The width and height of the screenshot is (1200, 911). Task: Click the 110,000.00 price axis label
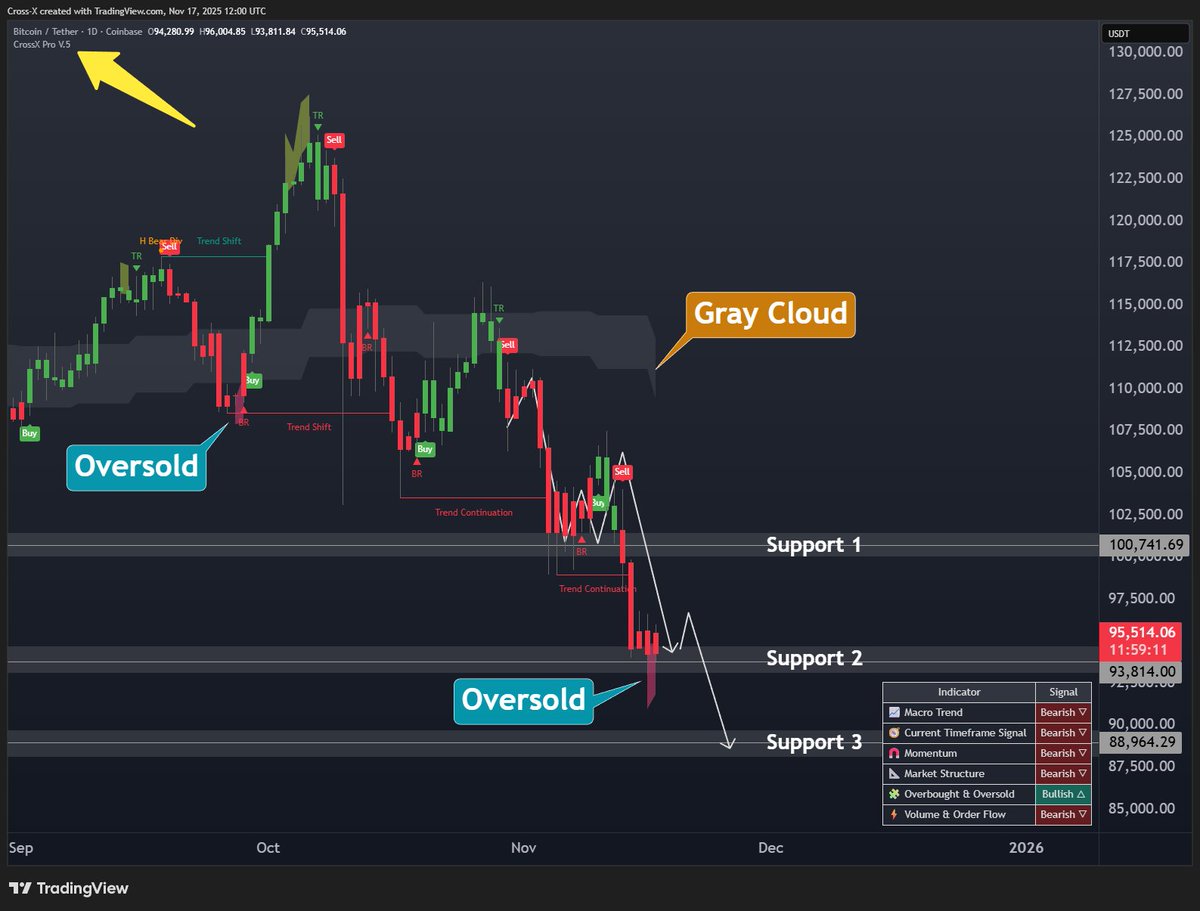pos(1145,388)
